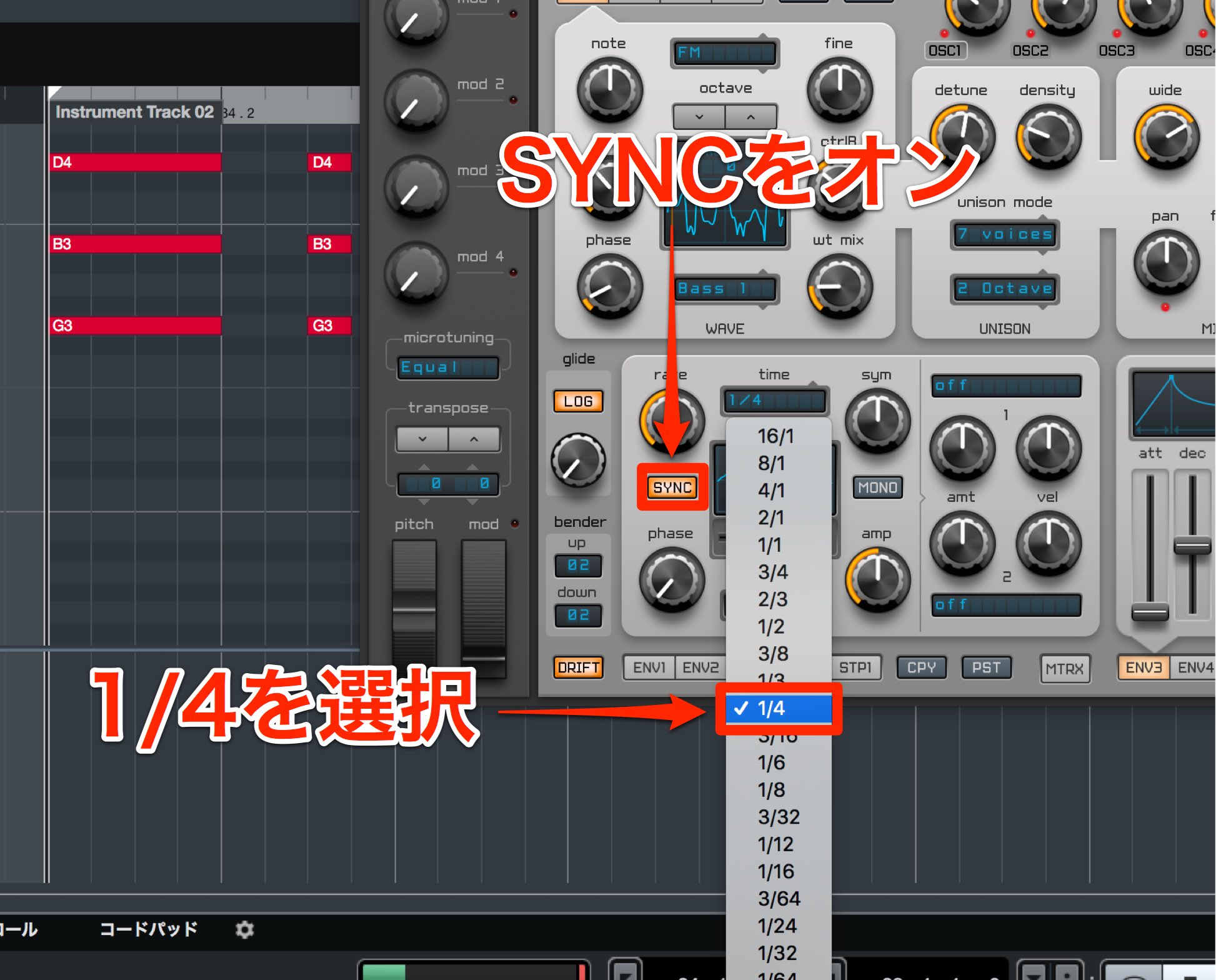Click the vel knob of slot 2
The width and height of the screenshot is (1216, 980).
pos(1049,544)
